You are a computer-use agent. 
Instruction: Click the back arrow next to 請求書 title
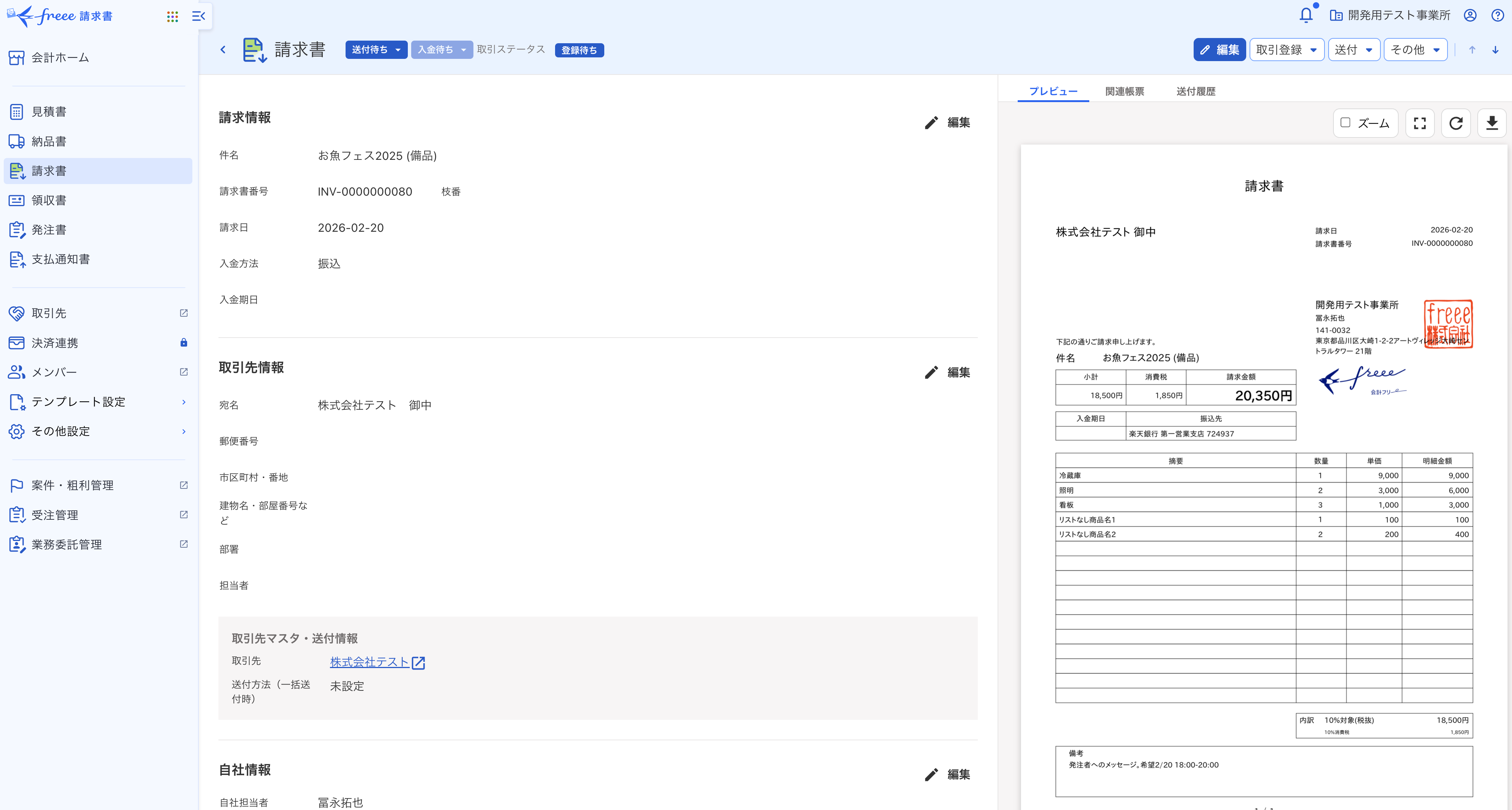[x=223, y=49]
